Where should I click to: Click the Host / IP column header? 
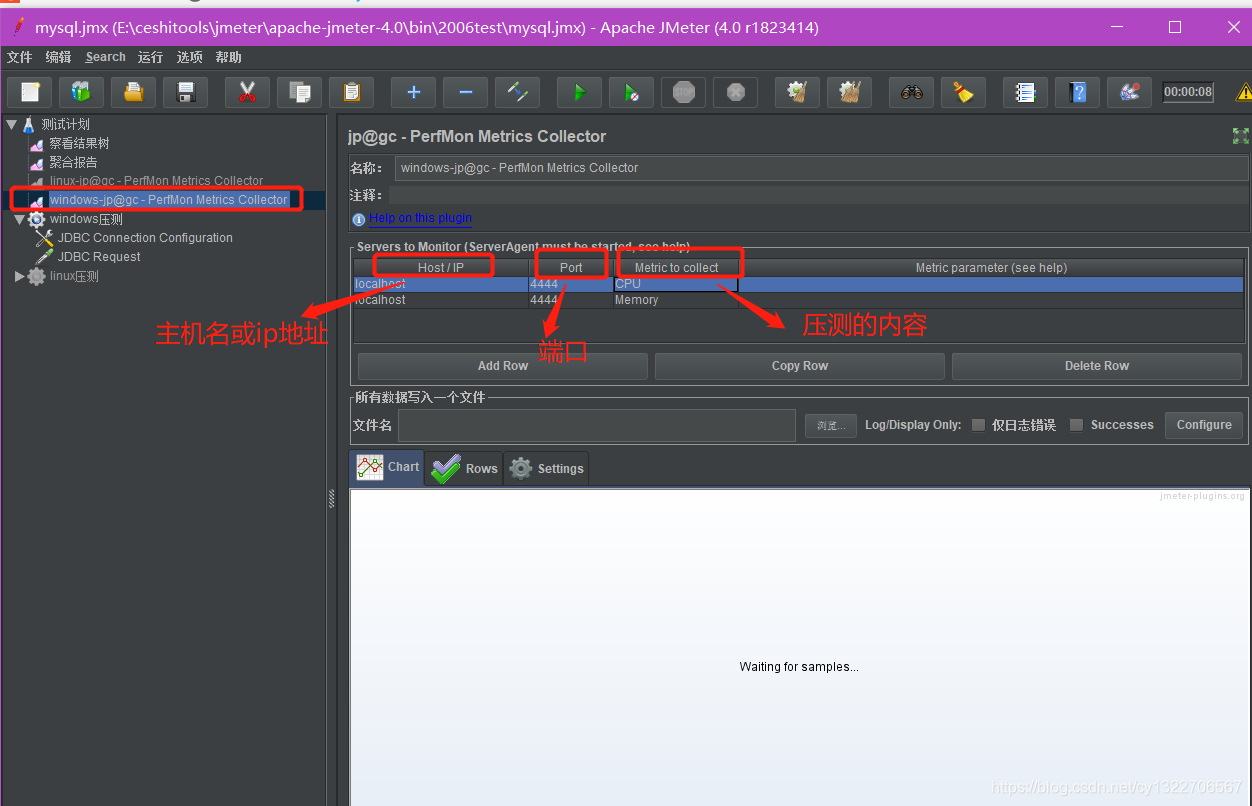coord(441,267)
